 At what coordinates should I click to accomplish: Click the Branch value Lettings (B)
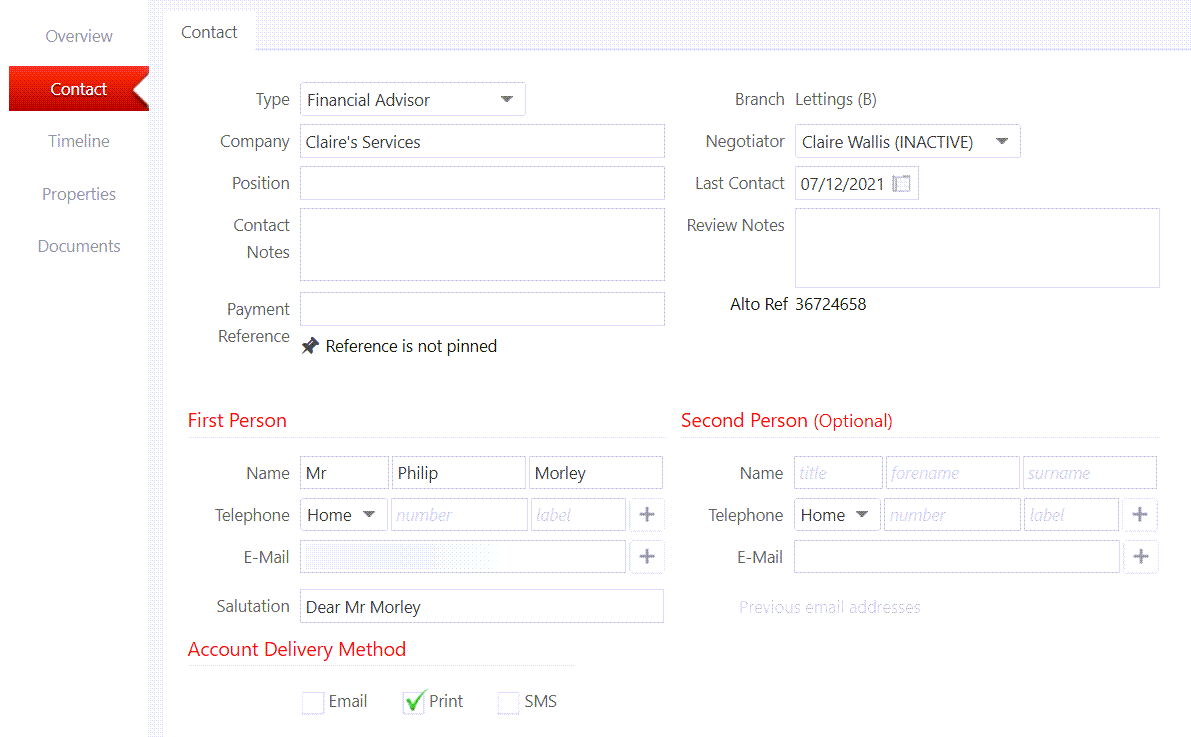pos(836,100)
